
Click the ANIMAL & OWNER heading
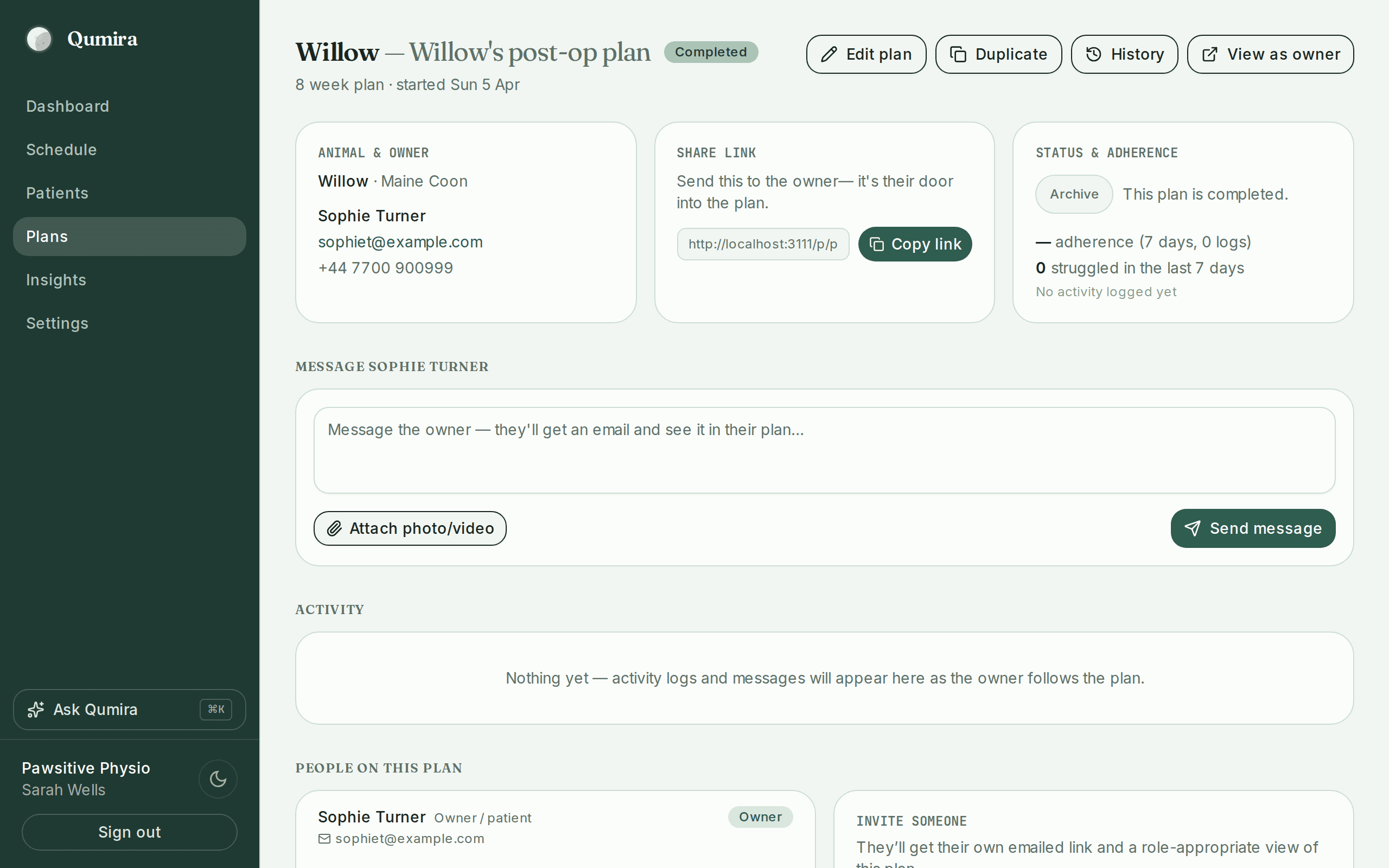pos(374,152)
